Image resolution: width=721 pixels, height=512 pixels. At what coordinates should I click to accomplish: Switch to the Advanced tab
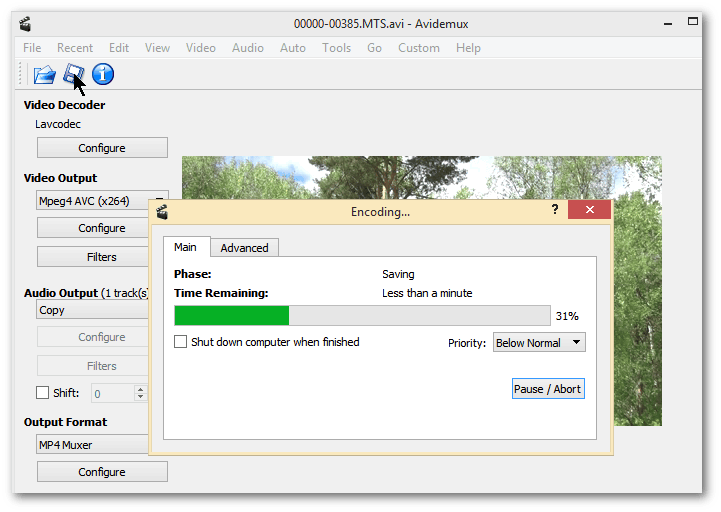(244, 248)
